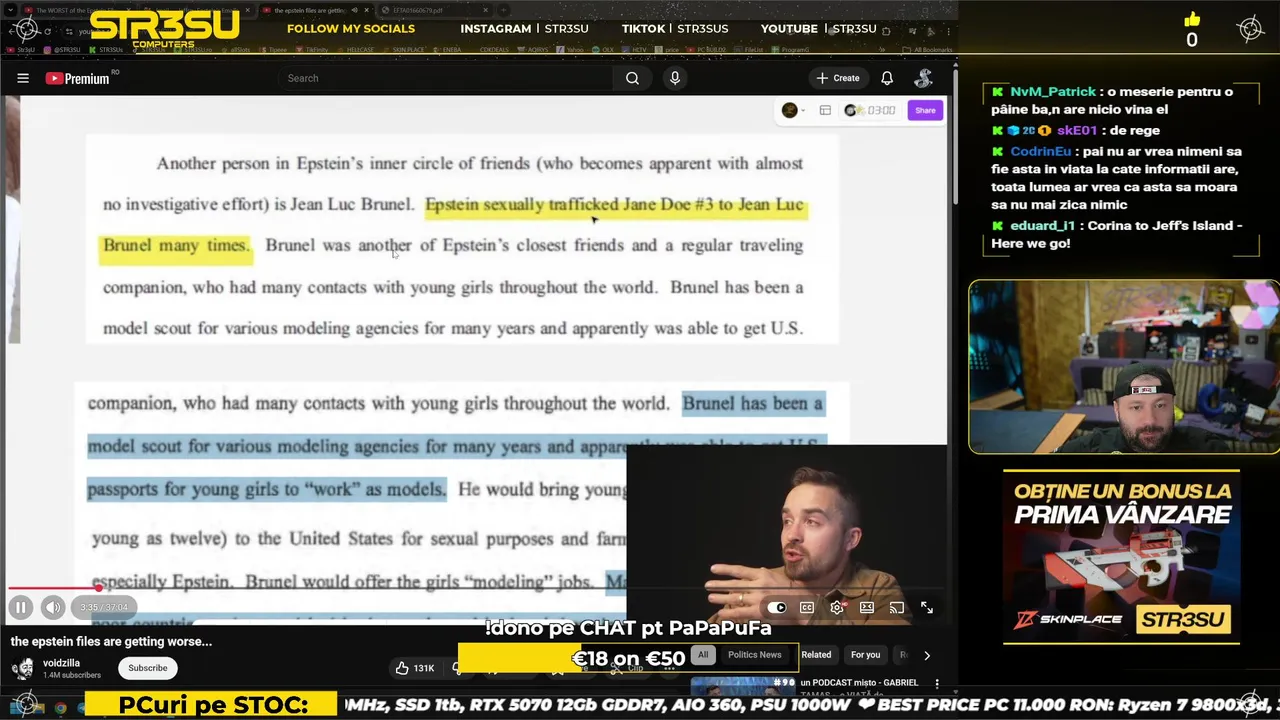Like the video with 131K likes

(x=416, y=668)
